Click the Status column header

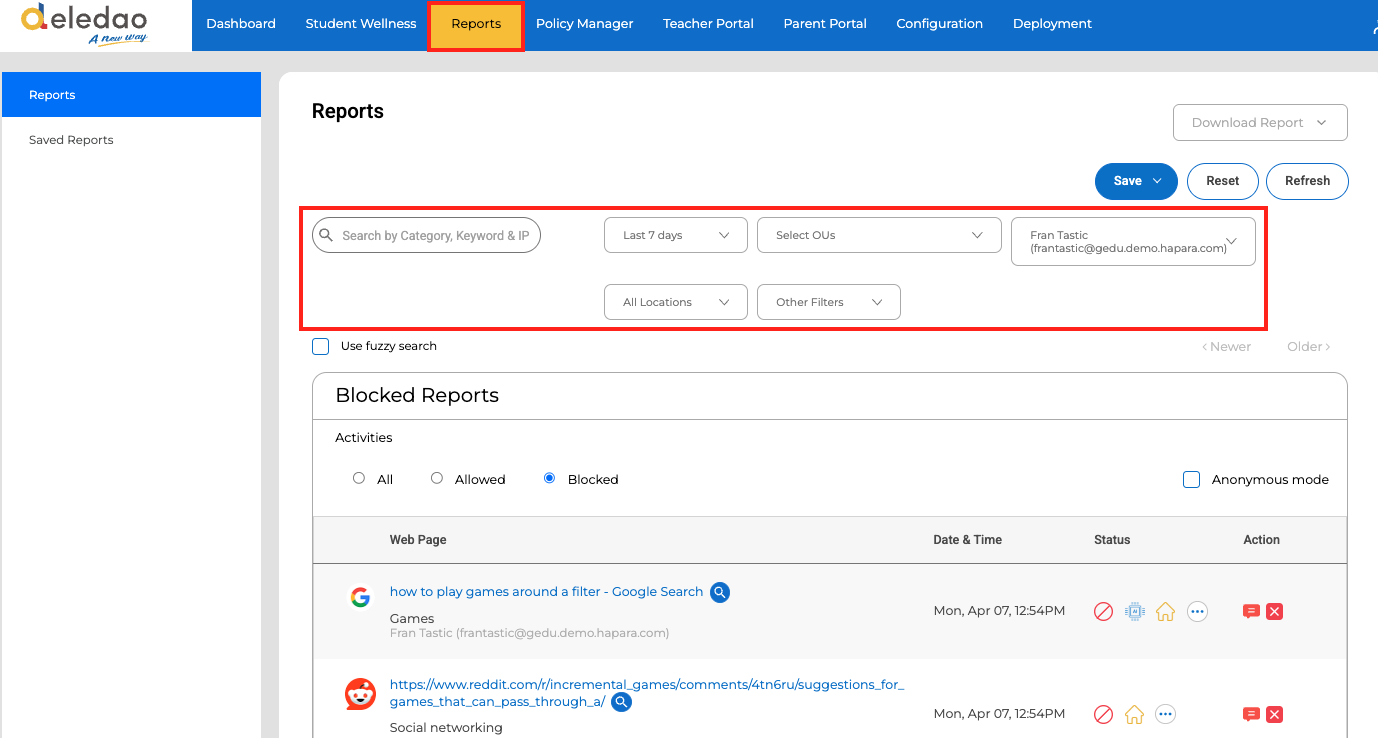click(x=1112, y=540)
